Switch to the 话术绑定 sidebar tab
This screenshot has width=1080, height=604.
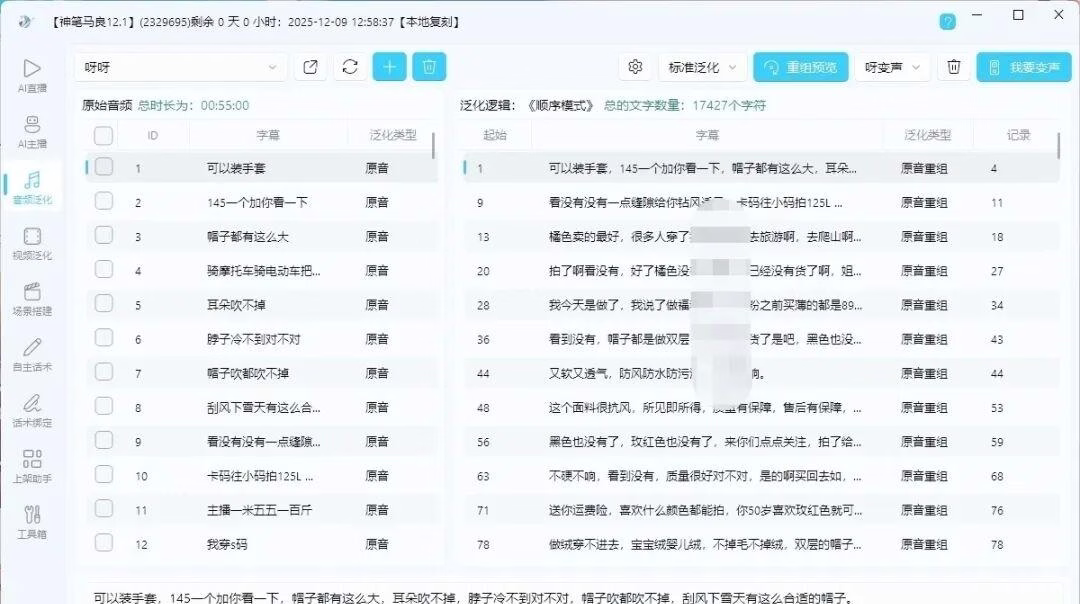pos(32,410)
